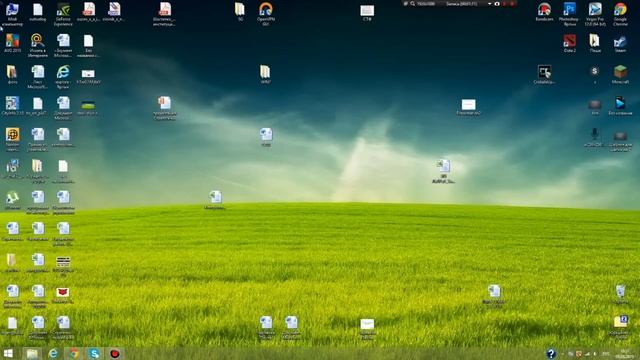Viewport: 640px width, 360px height.
Task: Switch to Chrome in the taskbar
Action: click(74, 353)
